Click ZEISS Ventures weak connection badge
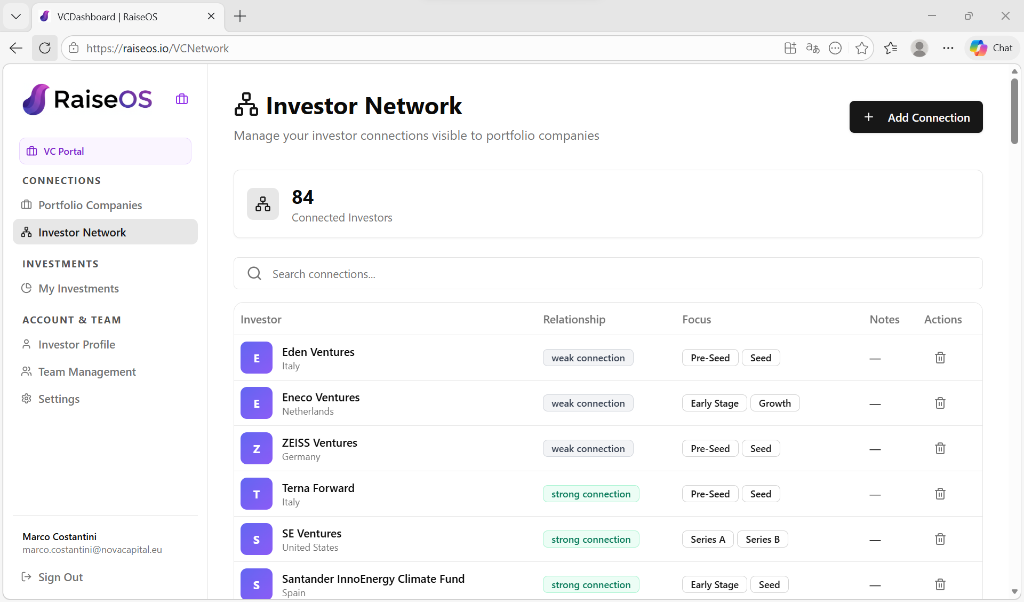This screenshot has width=1024, height=602. coord(588,449)
